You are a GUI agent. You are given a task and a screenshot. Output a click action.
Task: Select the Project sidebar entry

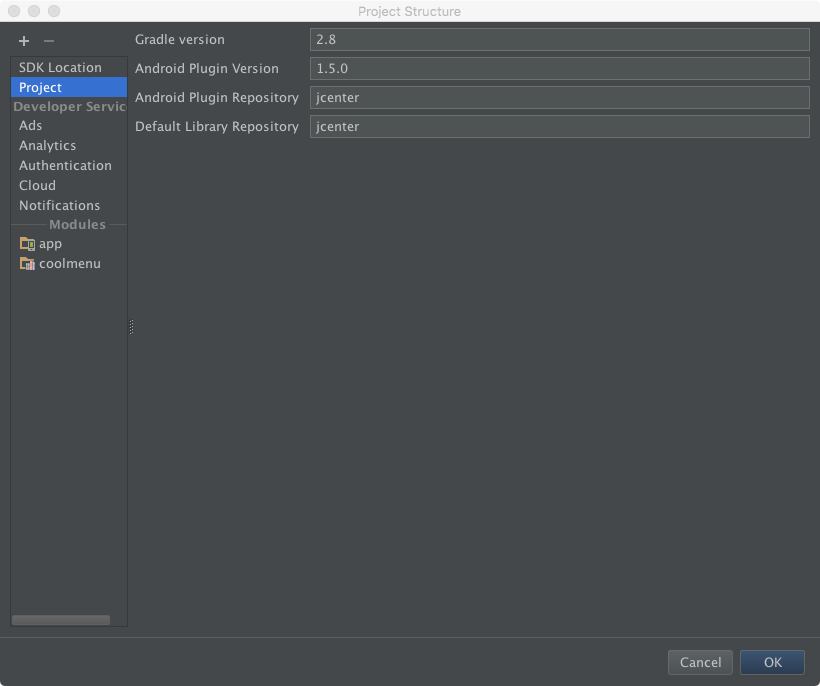point(69,87)
